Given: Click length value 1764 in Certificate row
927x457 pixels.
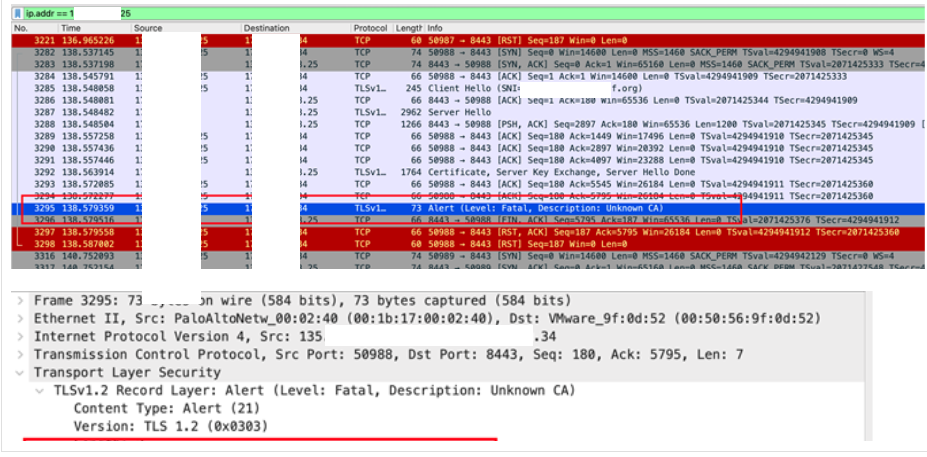Looking at the screenshot, I should click(x=410, y=172).
